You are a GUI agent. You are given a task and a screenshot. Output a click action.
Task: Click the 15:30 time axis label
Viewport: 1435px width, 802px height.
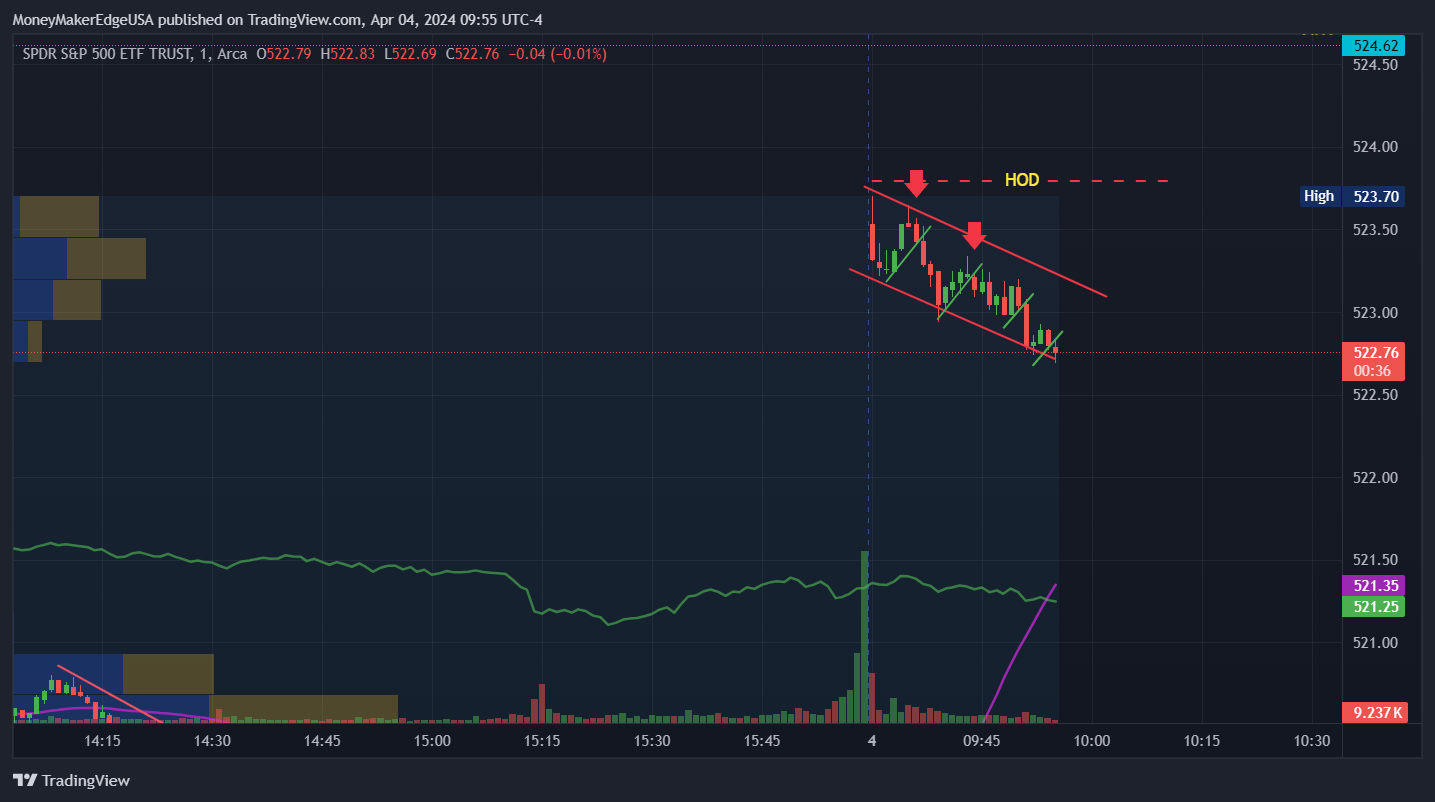[x=651, y=741]
